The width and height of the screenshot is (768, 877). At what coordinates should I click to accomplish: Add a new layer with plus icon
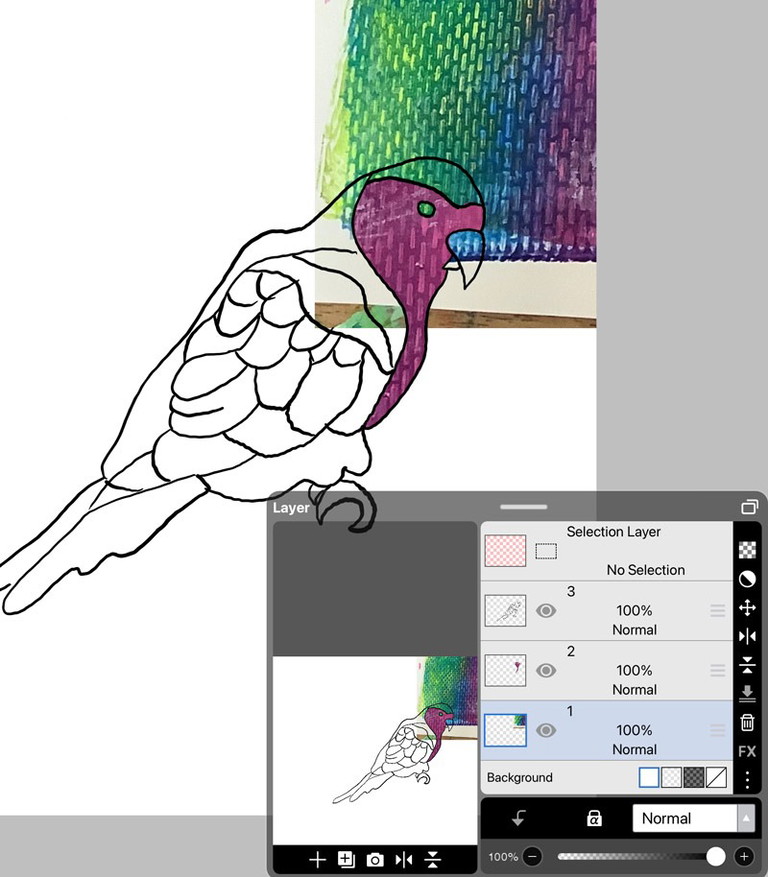317,859
